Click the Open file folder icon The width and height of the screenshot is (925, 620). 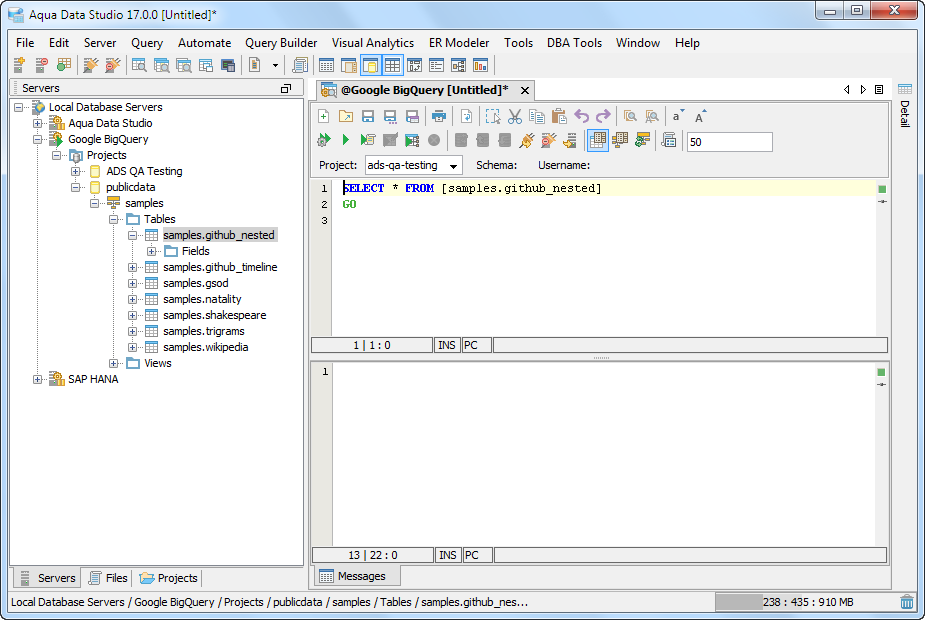point(346,116)
